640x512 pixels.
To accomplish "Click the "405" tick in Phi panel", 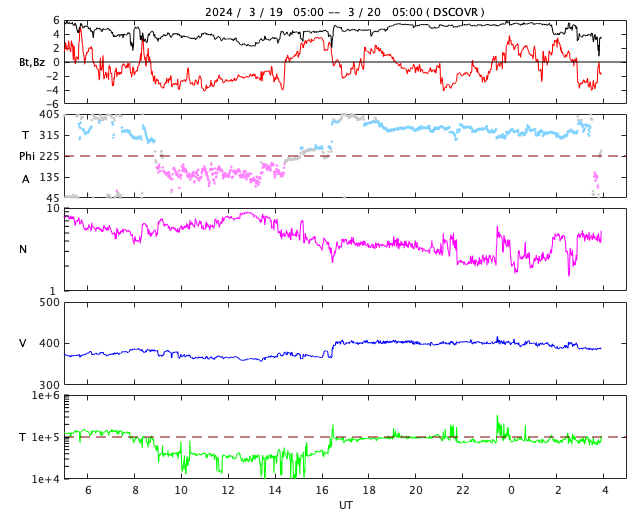I will pyautogui.click(x=49, y=114).
